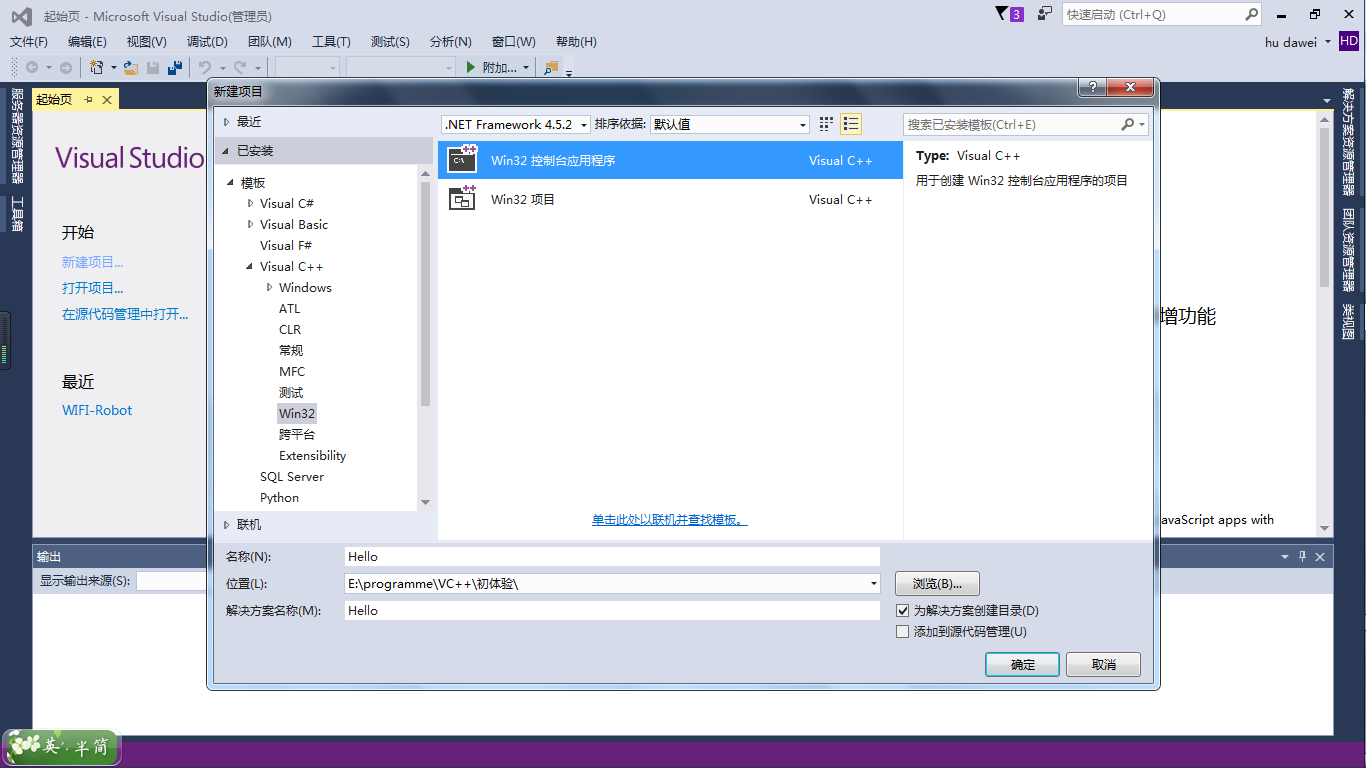The image size is (1366, 768).
Task: Open the 附加 button dropdown arrow
Action: [527, 67]
